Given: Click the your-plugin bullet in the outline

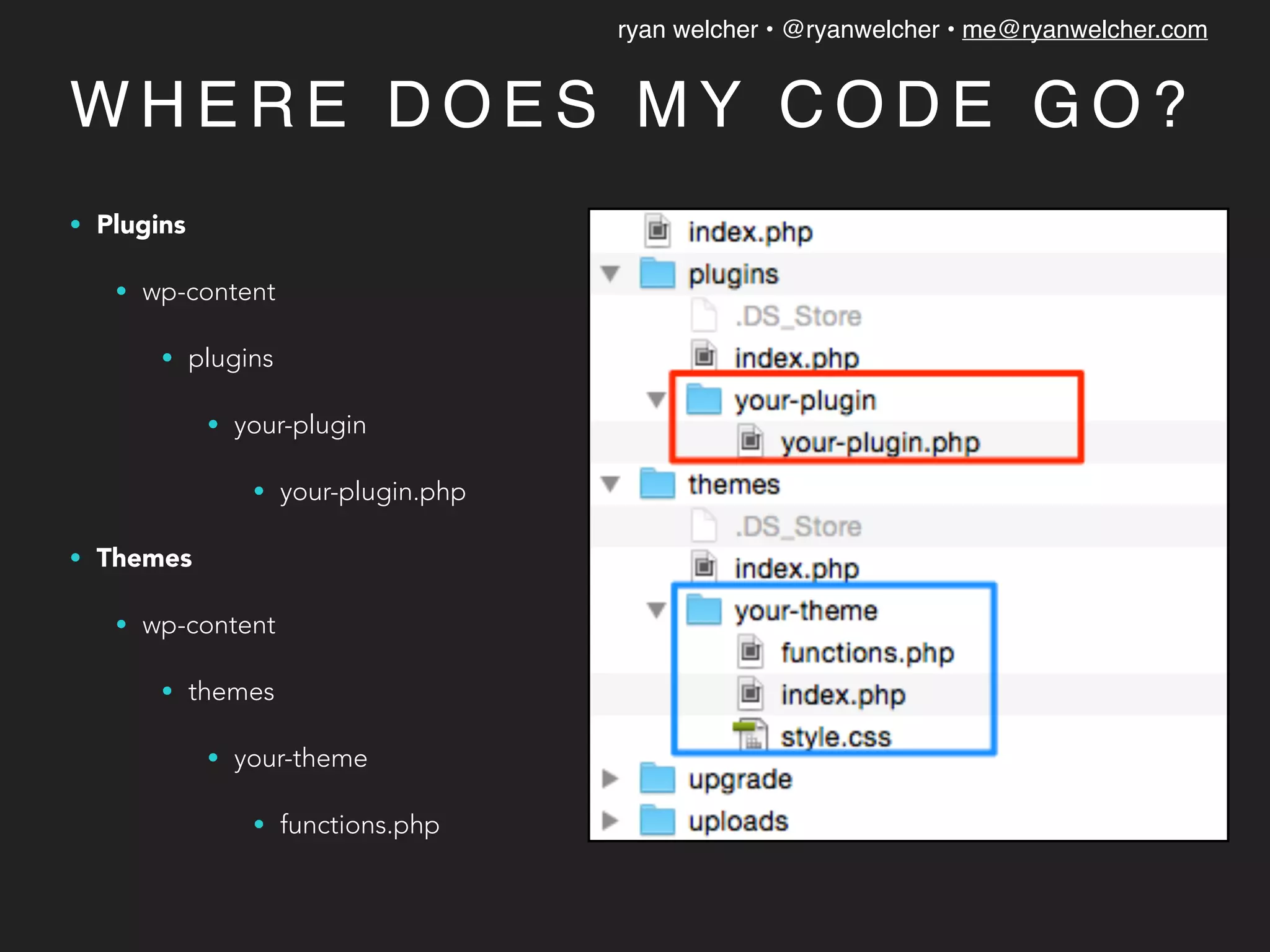Looking at the screenshot, I should point(300,426).
